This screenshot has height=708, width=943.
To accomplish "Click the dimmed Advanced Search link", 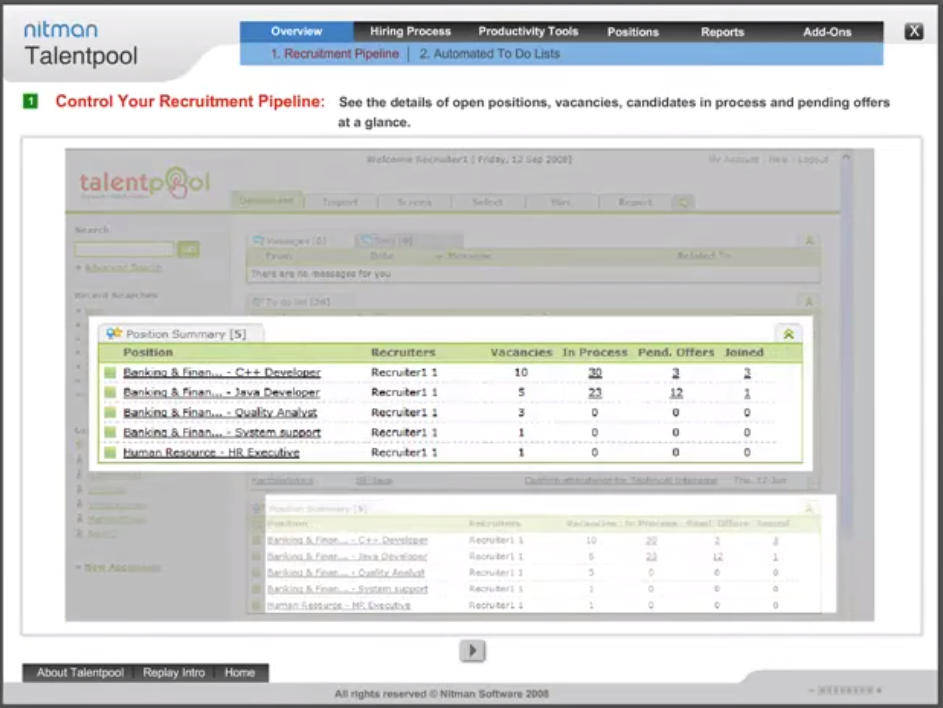I will point(123,267).
